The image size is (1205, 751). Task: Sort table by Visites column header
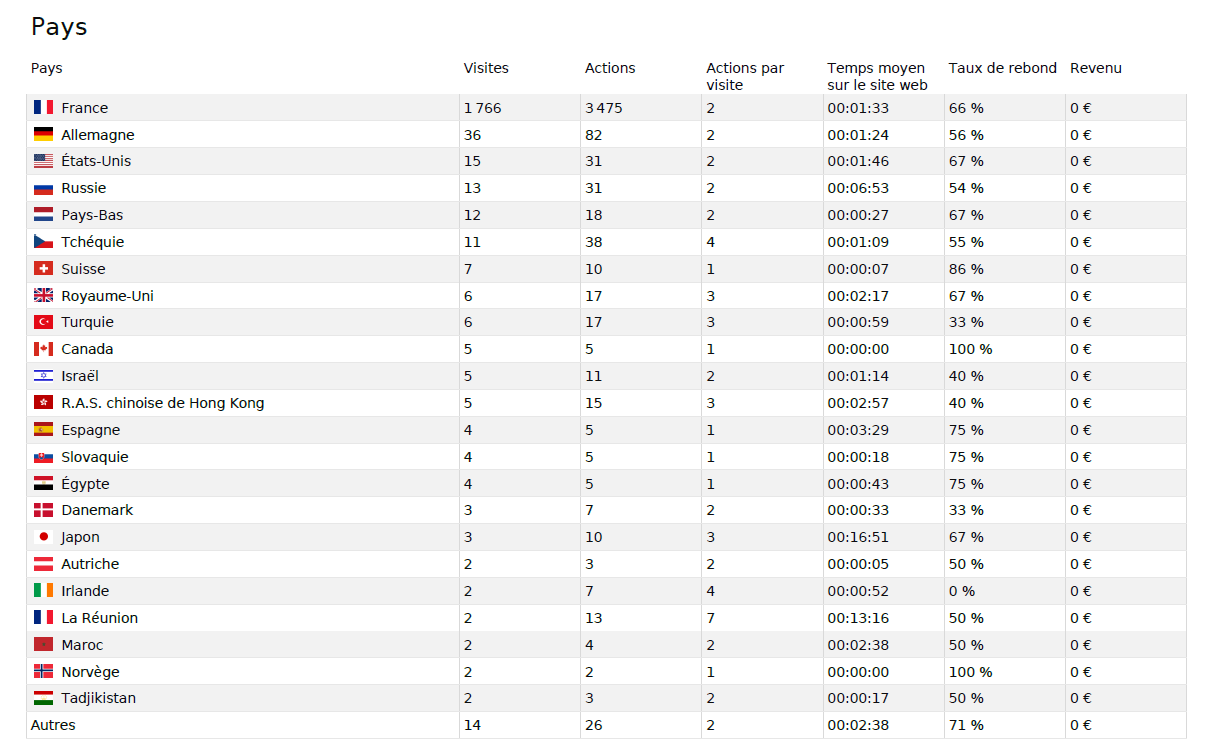click(x=486, y=69)
